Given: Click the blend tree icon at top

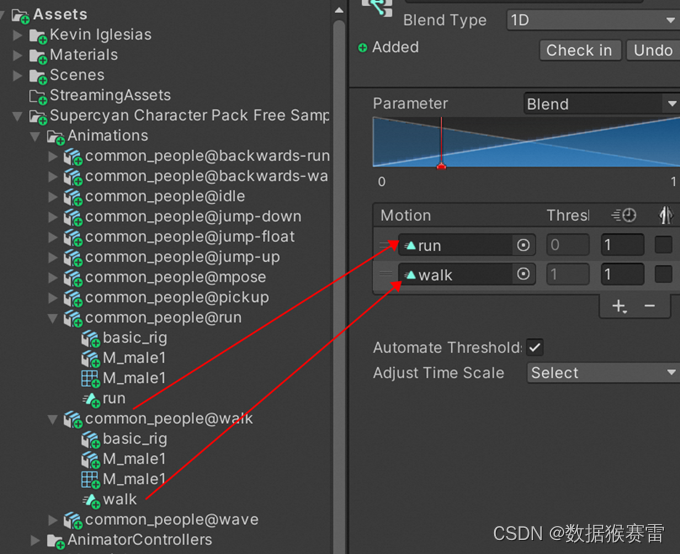Looking at the screenshot, I should [377, 8].
